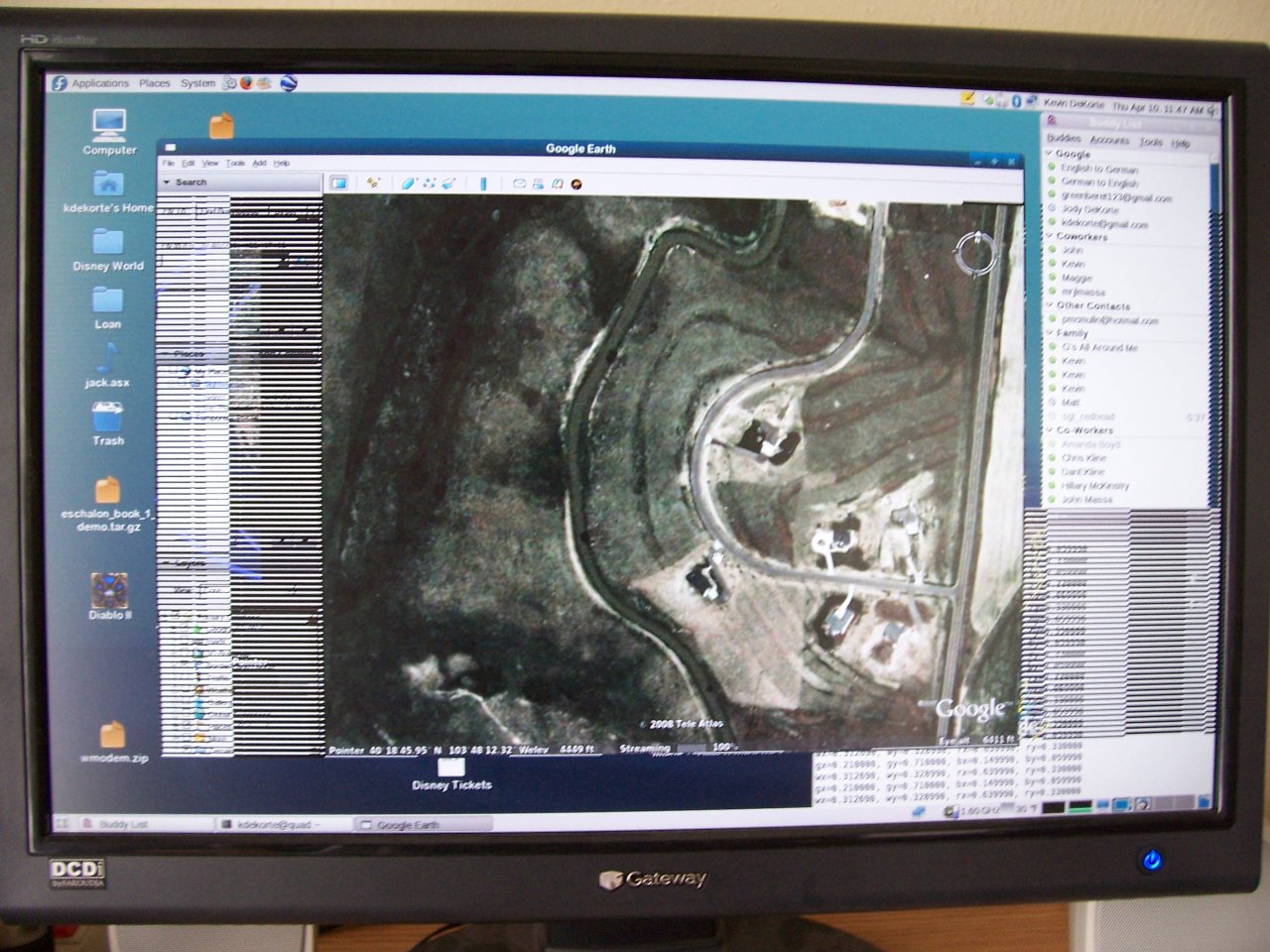Open the Applications menu in top panel

pyautogui.click(x=99, y=83)
